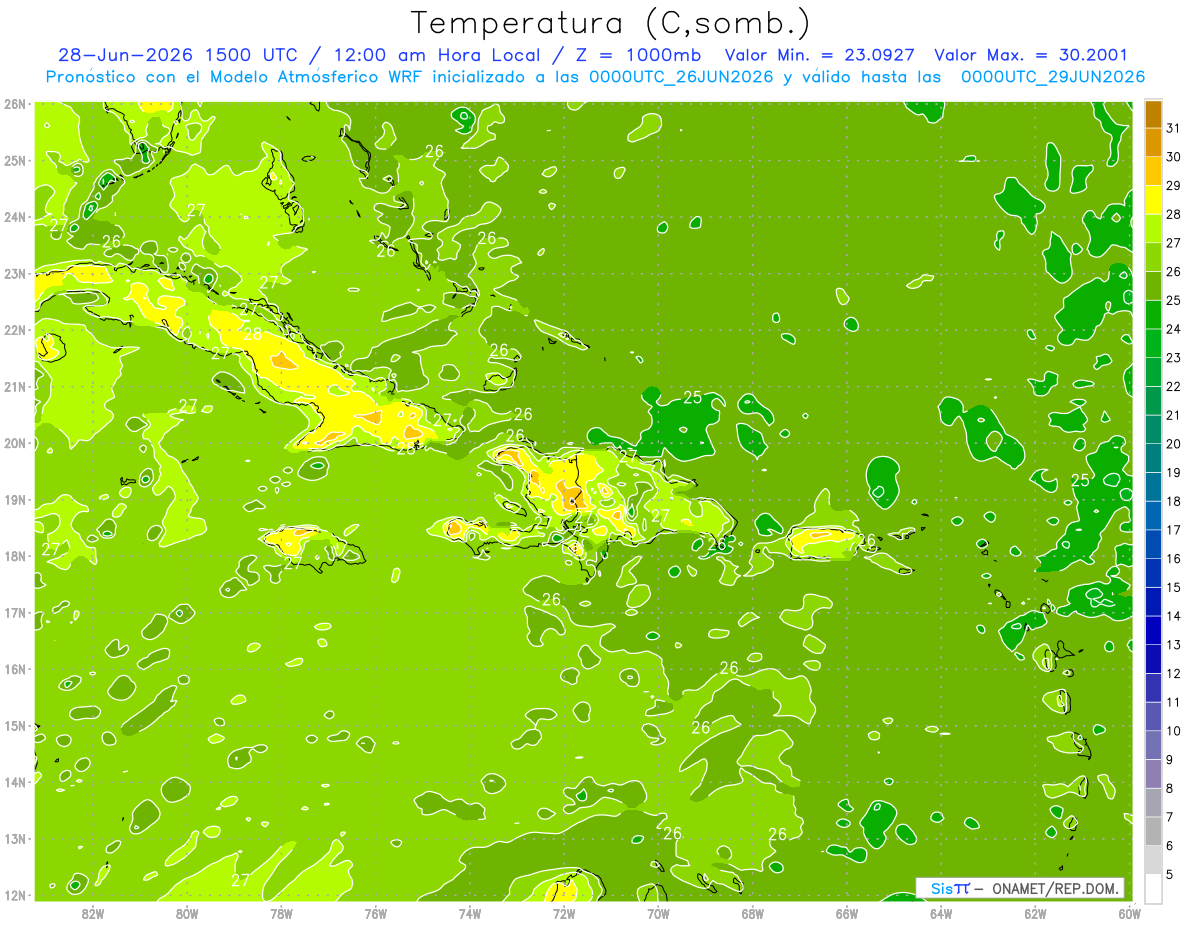Click the latitude label "19N"
Screen dimensions: 1200x927
[15, 499]
